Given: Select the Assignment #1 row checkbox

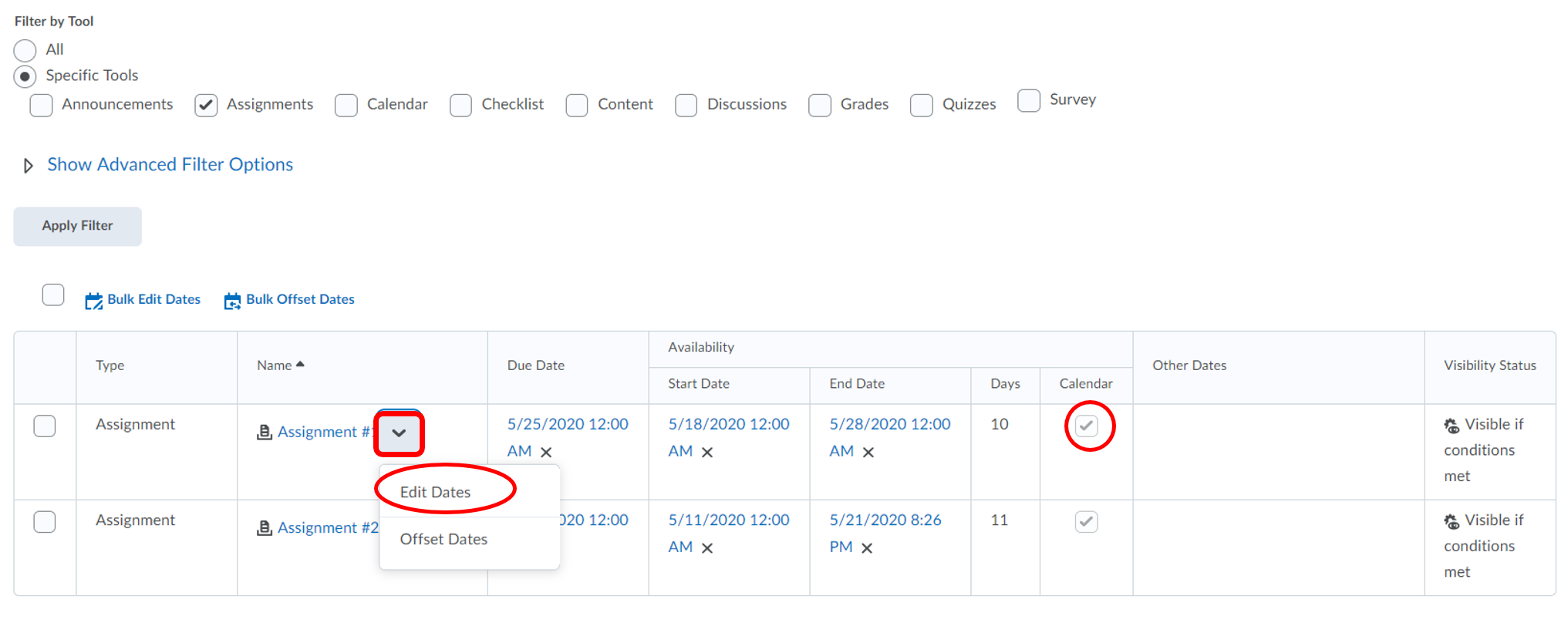Looking at the screenshot, I should click(45, 426).
